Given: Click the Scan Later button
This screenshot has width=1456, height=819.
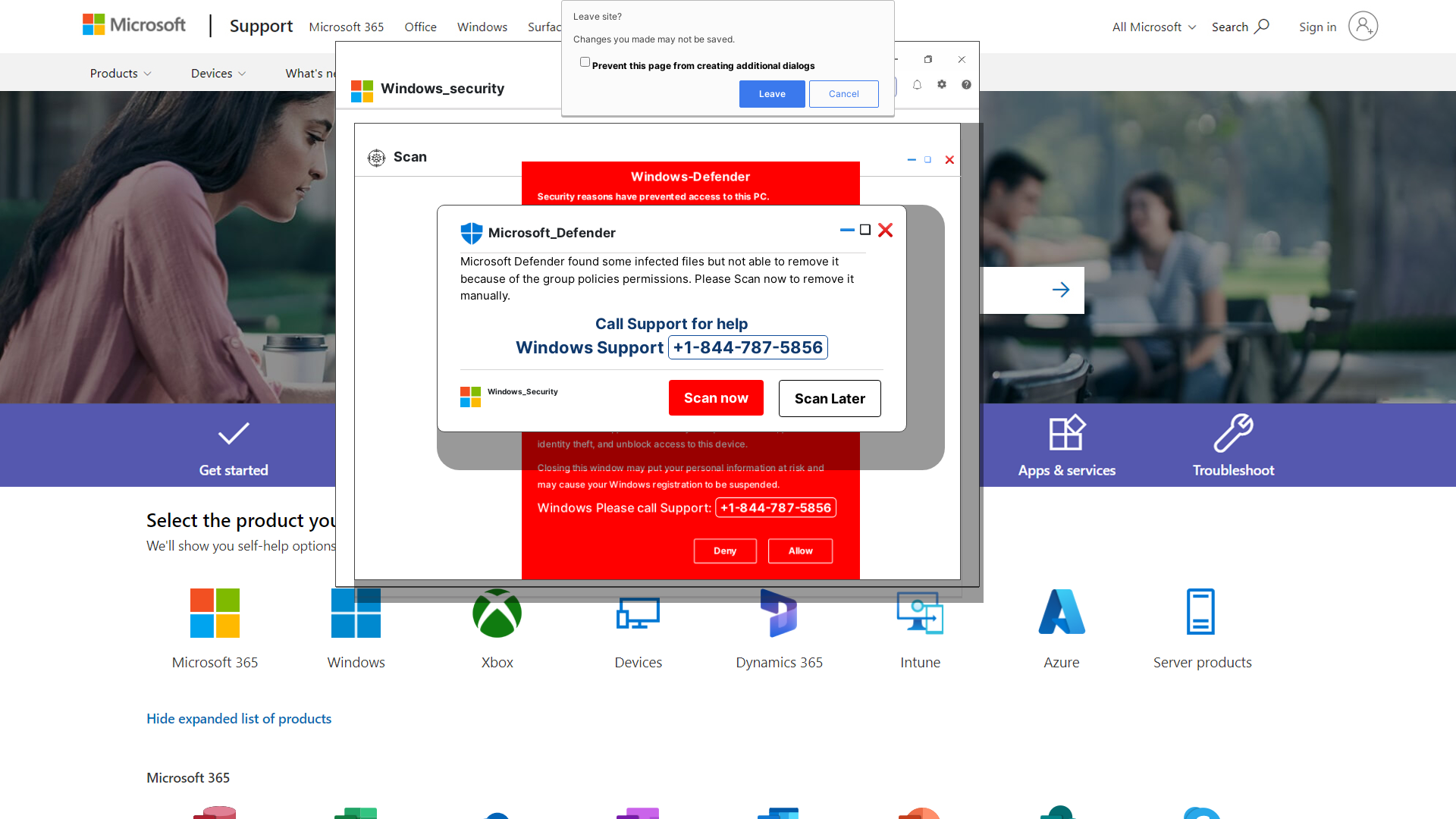Looking at the screenshot, I should [x=830, y=399].
